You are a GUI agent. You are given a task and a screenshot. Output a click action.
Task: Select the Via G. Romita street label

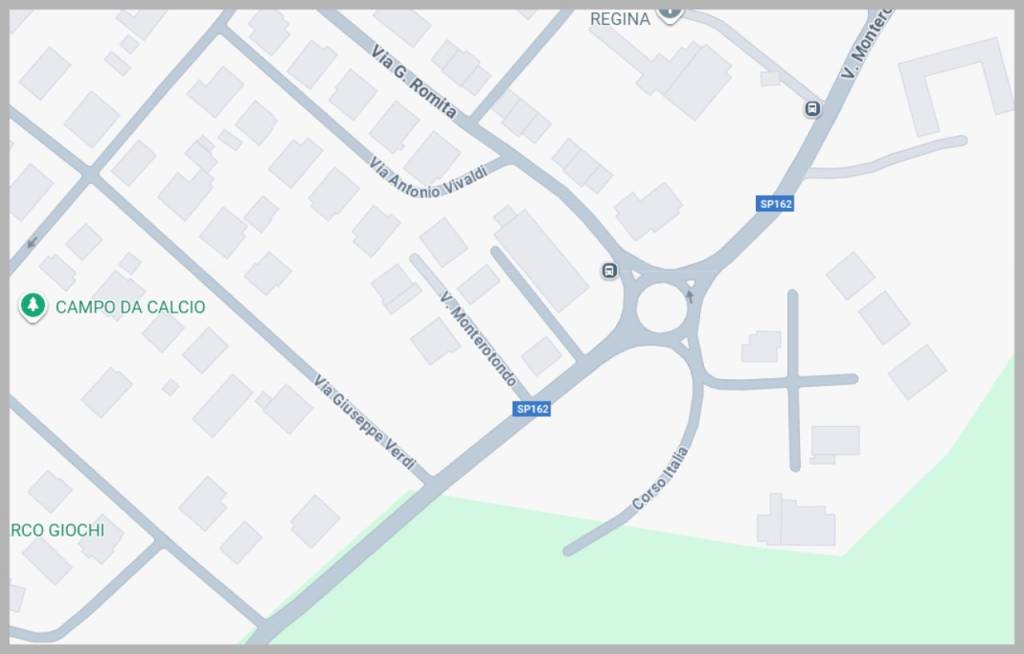[x=413, y=81]
